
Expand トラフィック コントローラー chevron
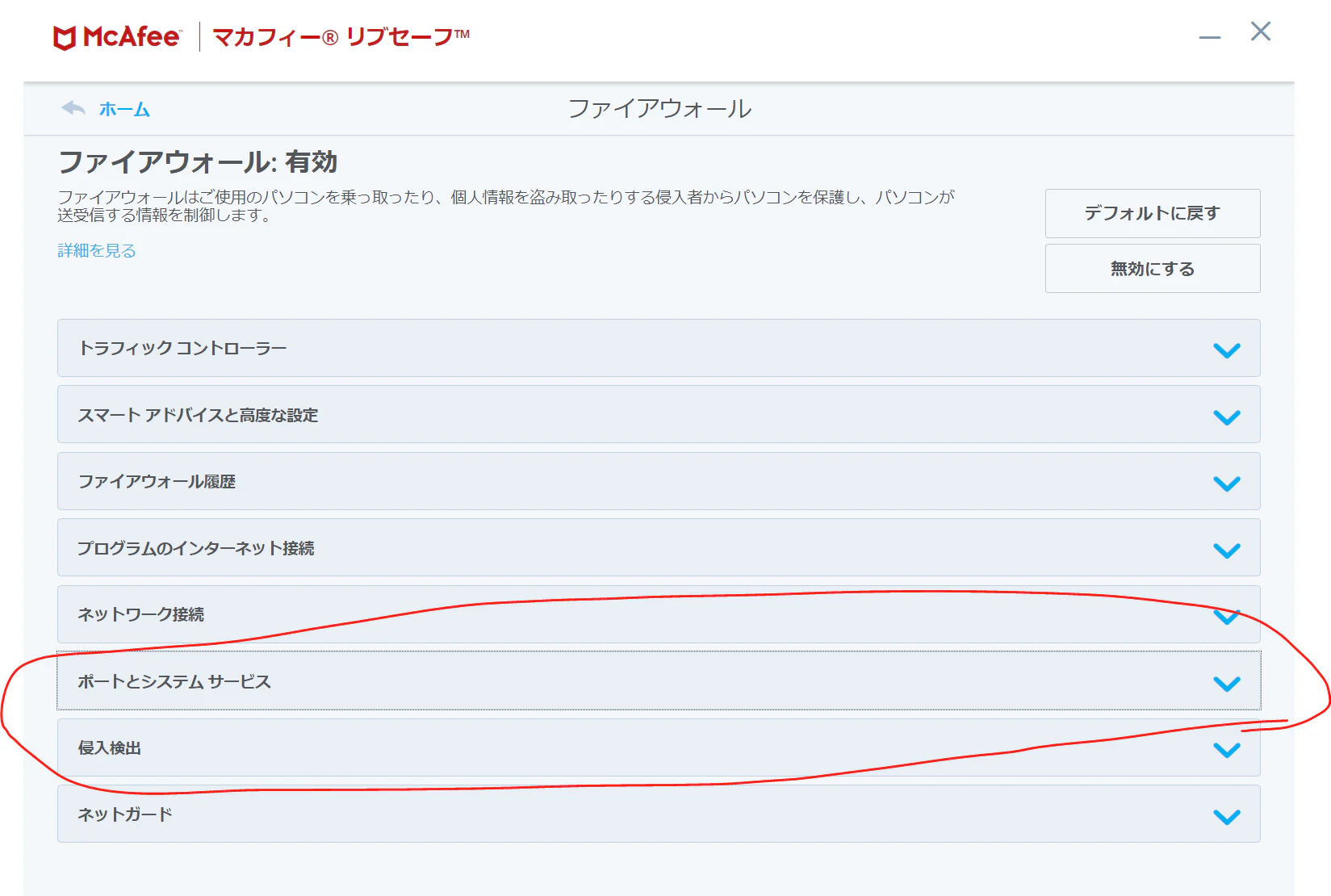tap(1226, 350)
